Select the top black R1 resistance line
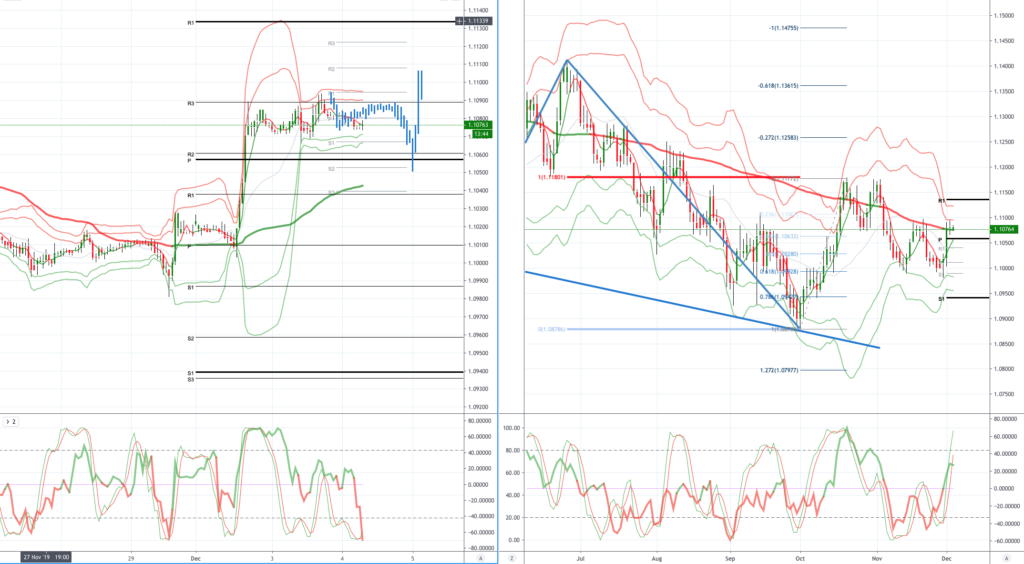1024x564 pixels. click(300, 21)
